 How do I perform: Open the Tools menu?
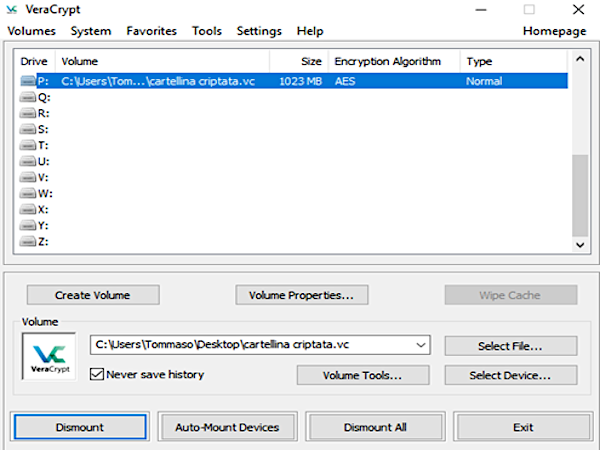[x=207, y=31]
